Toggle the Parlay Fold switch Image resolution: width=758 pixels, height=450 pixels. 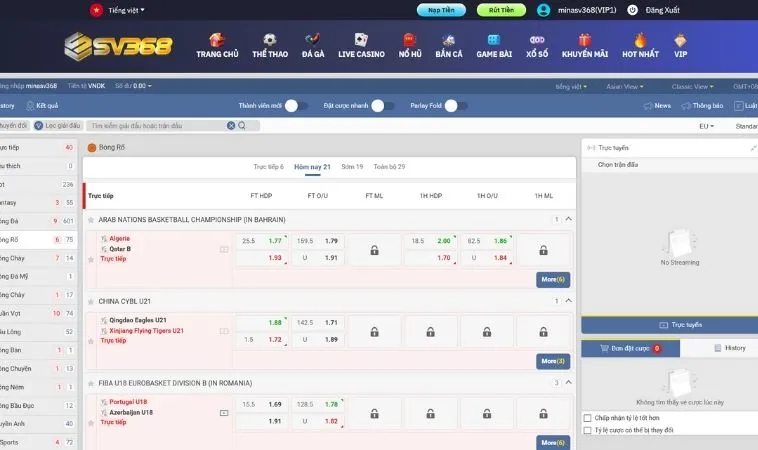pyautogui.click(x=456, y=106)
